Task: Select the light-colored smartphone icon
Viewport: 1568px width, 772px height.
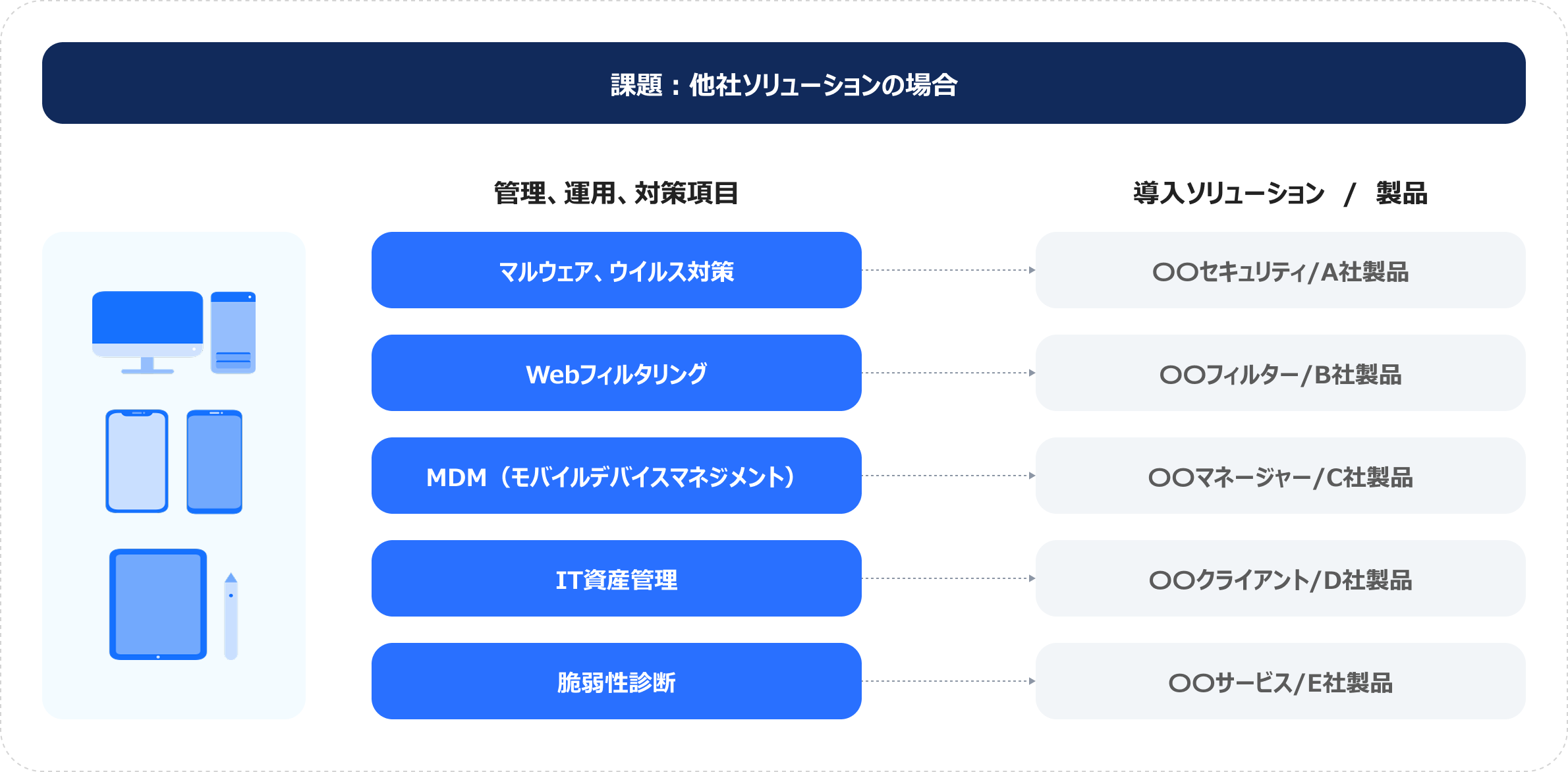Action: [x=137, y=461]
